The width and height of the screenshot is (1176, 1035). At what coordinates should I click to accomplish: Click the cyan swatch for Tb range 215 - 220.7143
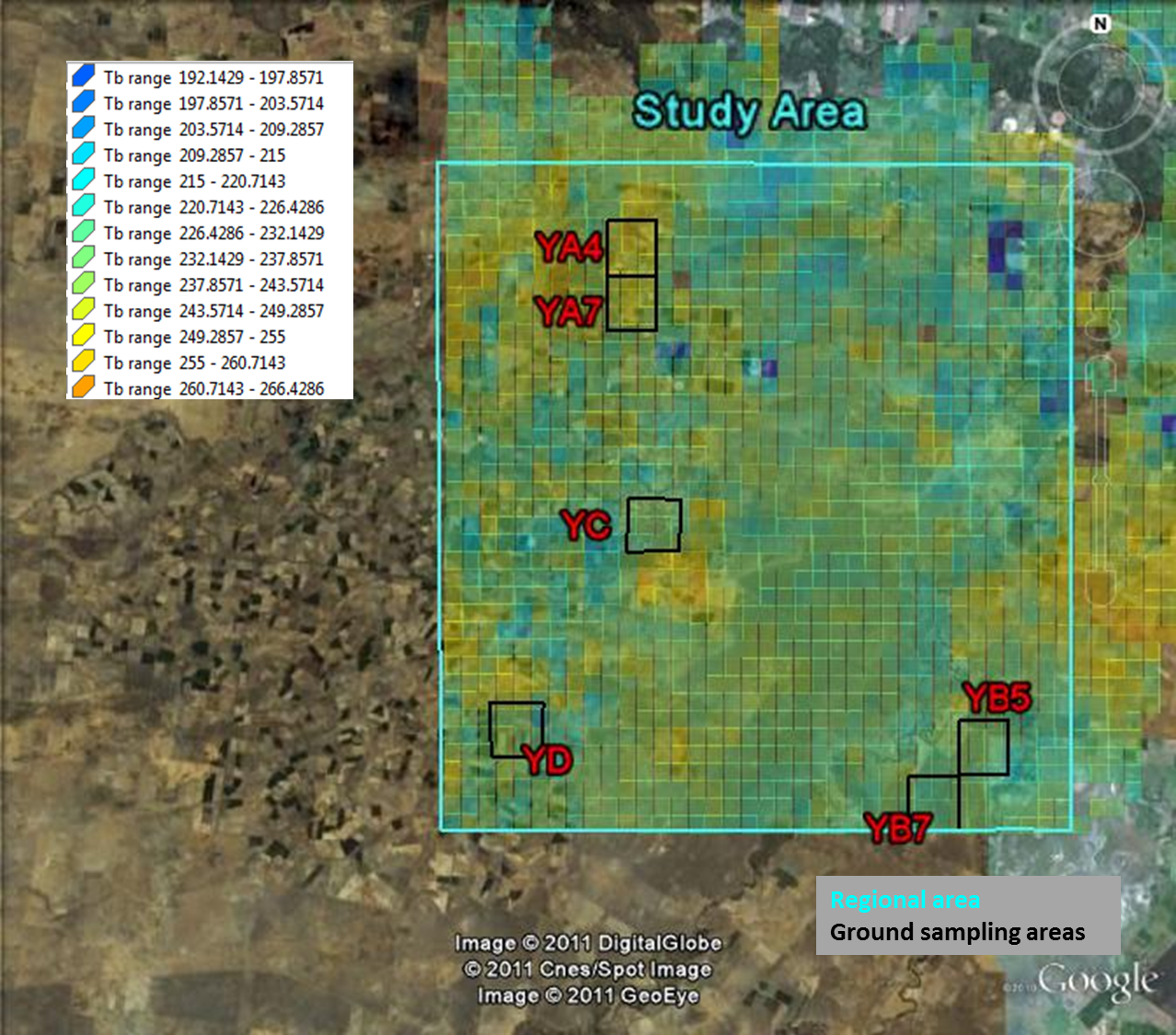point(84,181)
